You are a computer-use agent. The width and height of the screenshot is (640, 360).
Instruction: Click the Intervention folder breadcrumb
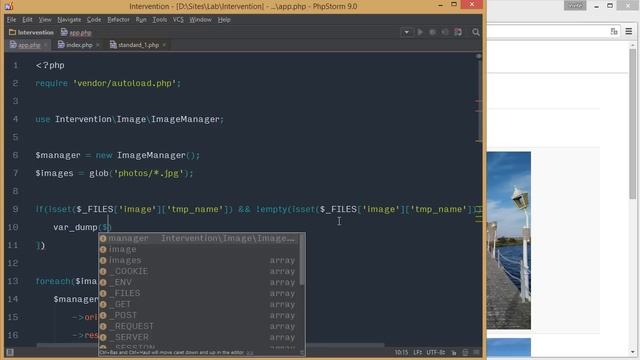click(31, 32)
